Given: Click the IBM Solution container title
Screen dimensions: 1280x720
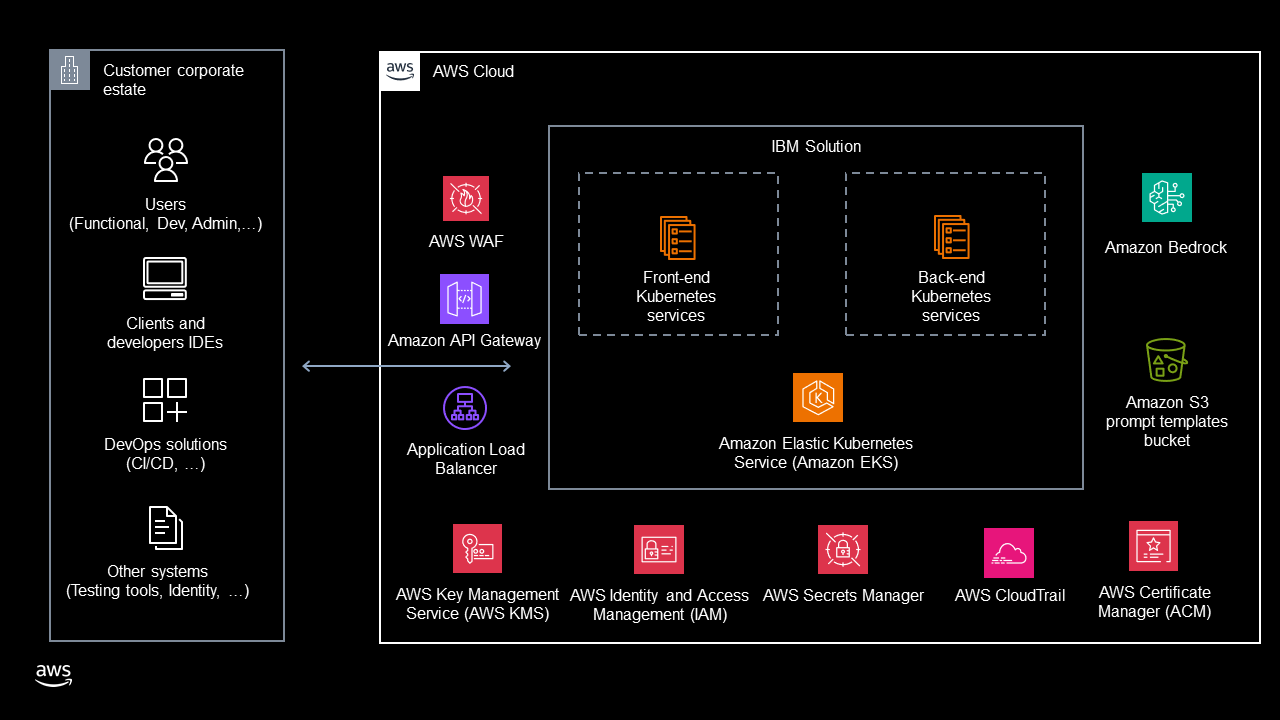Looking at the screenshot, I should 815,146.
